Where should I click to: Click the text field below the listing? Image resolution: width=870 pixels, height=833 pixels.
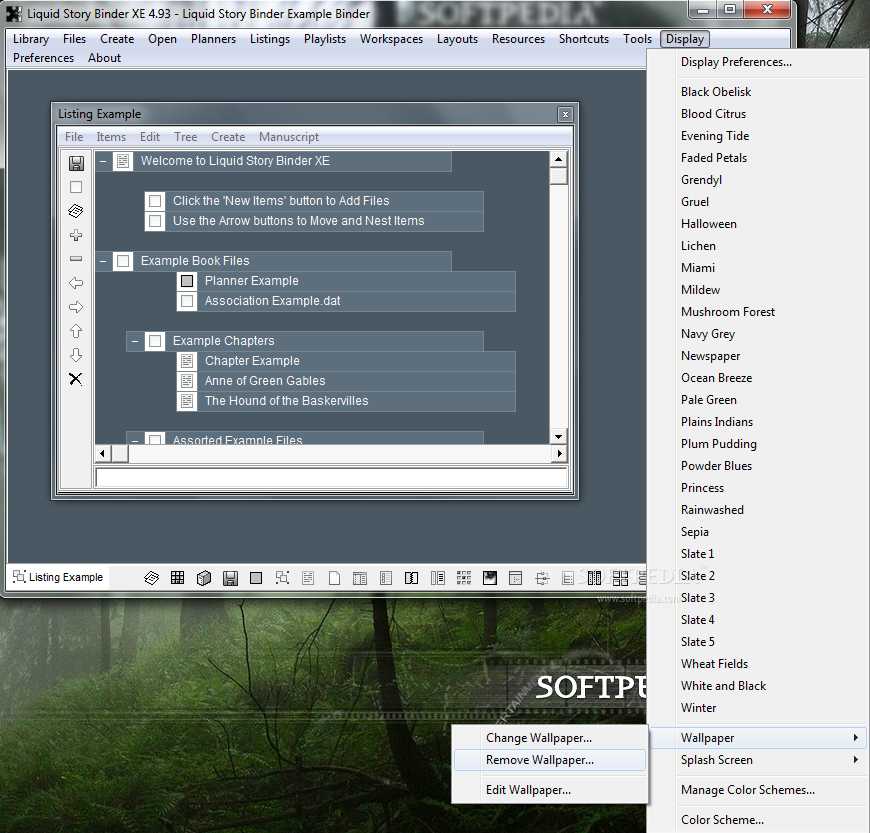[x=331, y=477]
